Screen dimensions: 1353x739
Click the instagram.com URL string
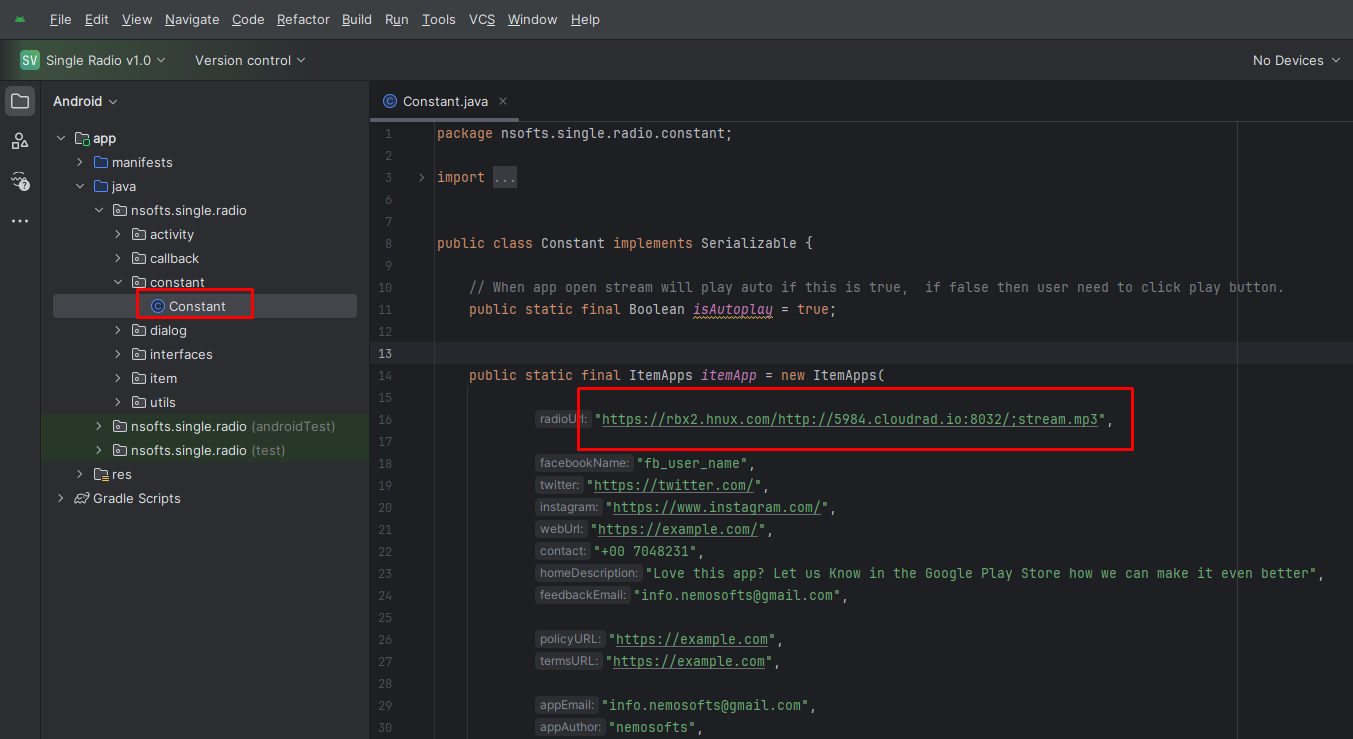click(718, 507)
